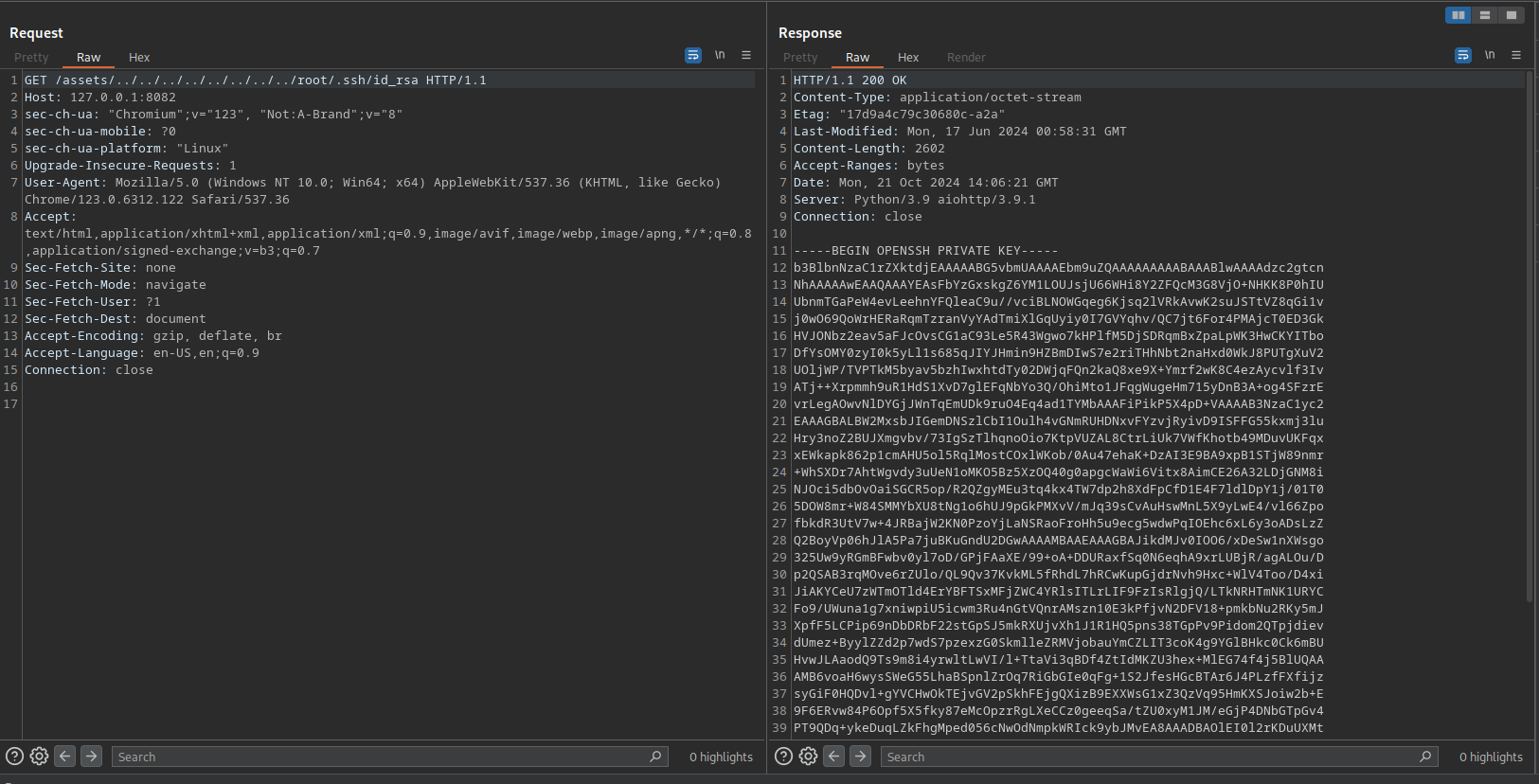Toggle word wrap icon in Request panel

(693, 56)
